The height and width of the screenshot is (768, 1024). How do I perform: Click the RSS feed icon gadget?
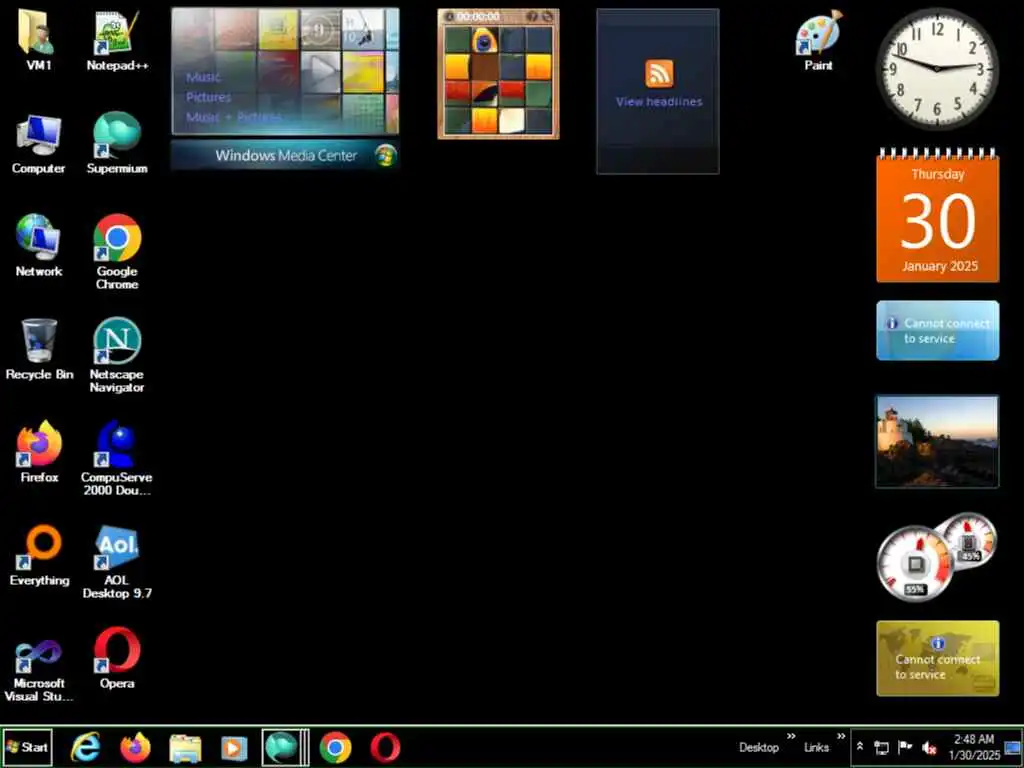click(x=659, y=73)
